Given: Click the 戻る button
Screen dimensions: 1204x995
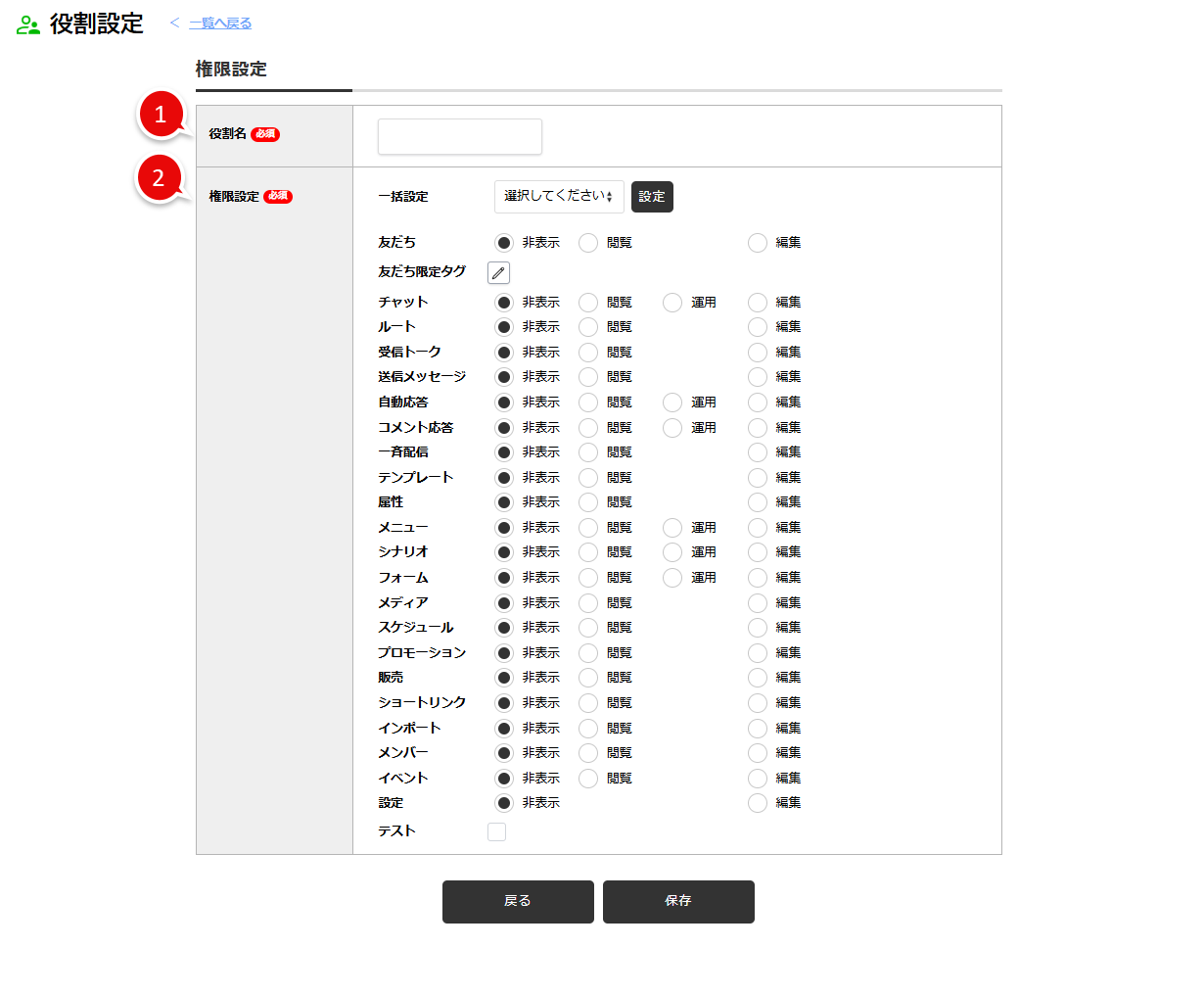Looking at the screenshot, I should click(x=518, y=901).
